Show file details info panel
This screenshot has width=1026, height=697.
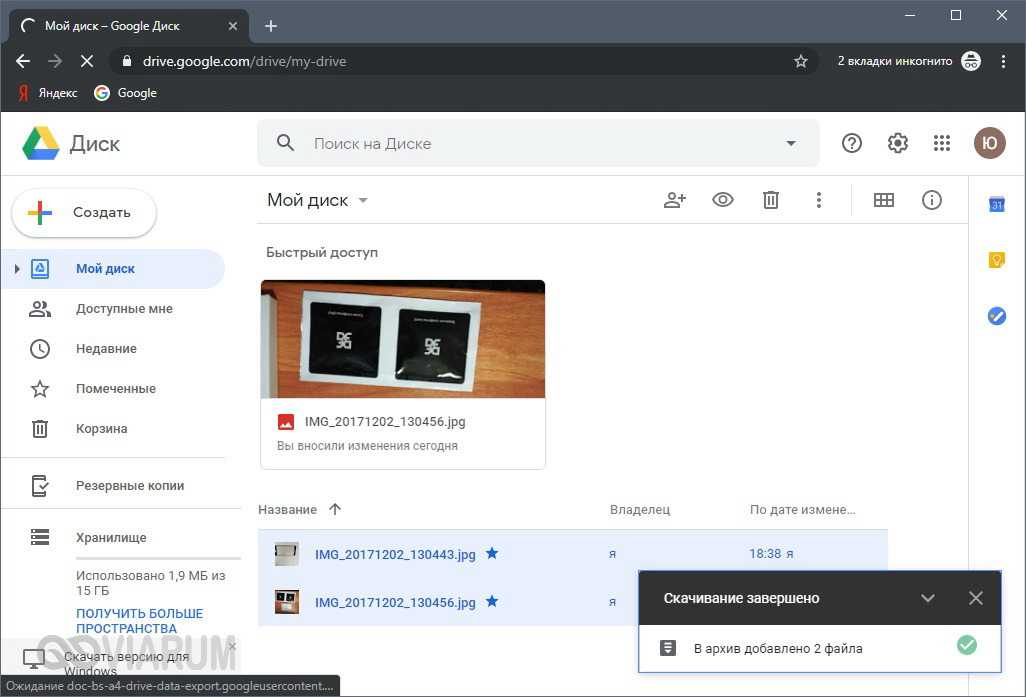click(x=932, y=200)
